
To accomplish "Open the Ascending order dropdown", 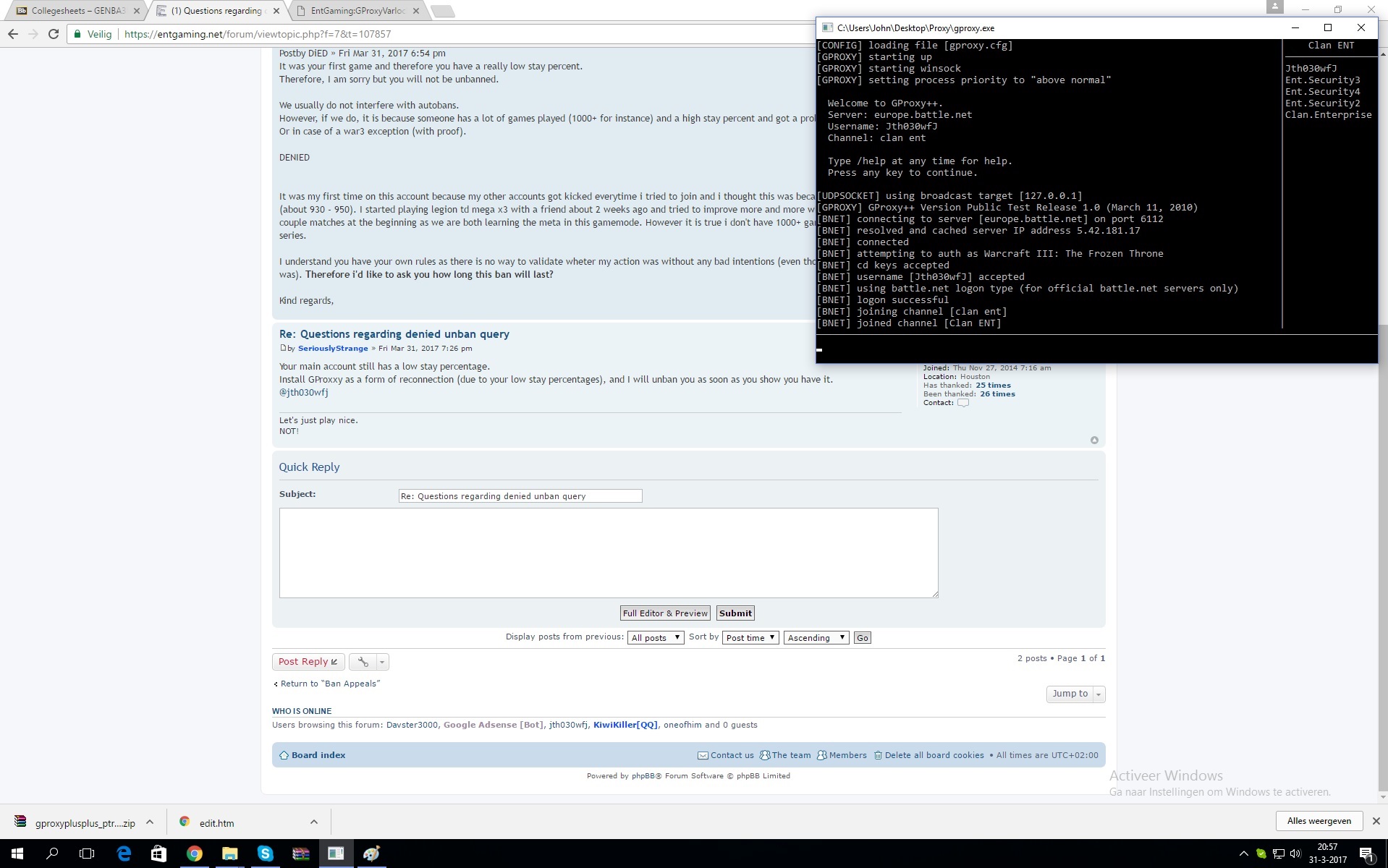I will coord(816,638).
